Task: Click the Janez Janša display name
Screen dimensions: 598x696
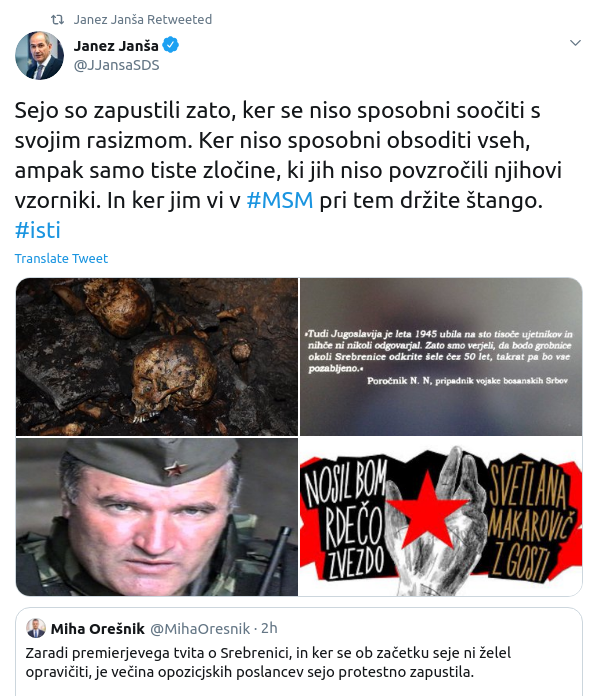Action: tap(116, 46)
